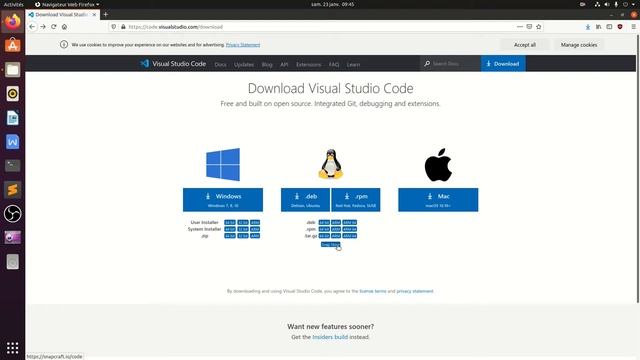This screenshot has height=360, width=640.
Task: Bookmark this page with the star
Action: [x=539, y=27]
